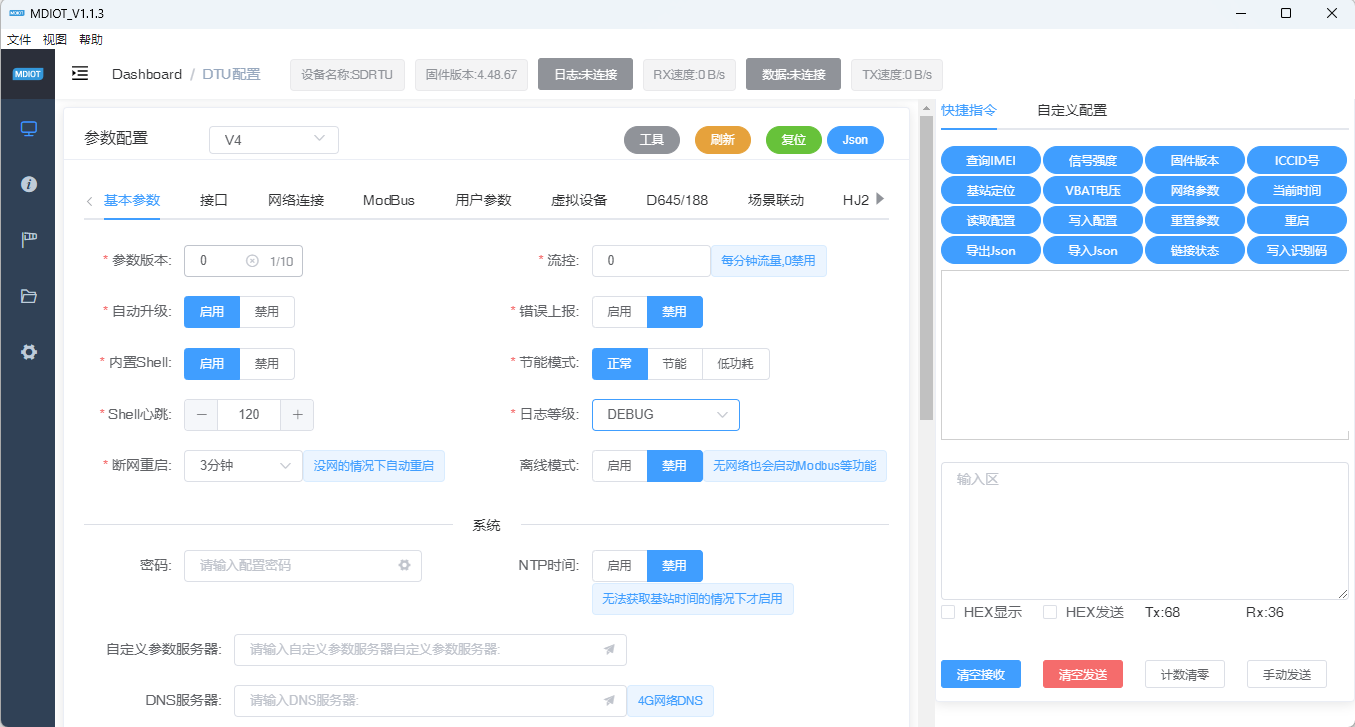Image resolution: width=1355 pixels, height=727 pixels.
Task: Collapse the sidebar with hamburger icon
Action: [x=80, y=74]
